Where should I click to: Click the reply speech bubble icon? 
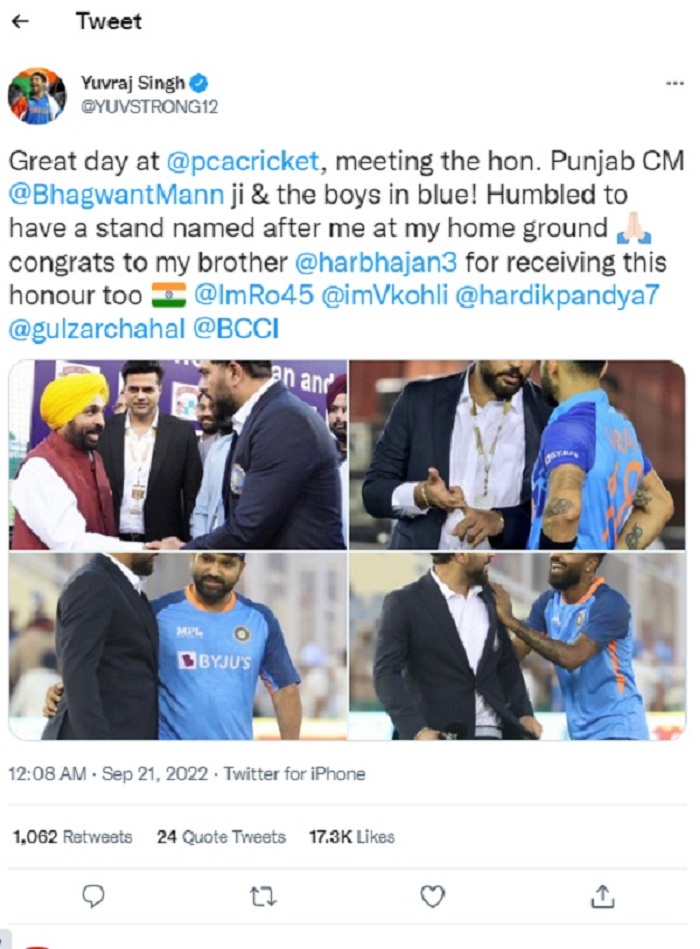93,896
